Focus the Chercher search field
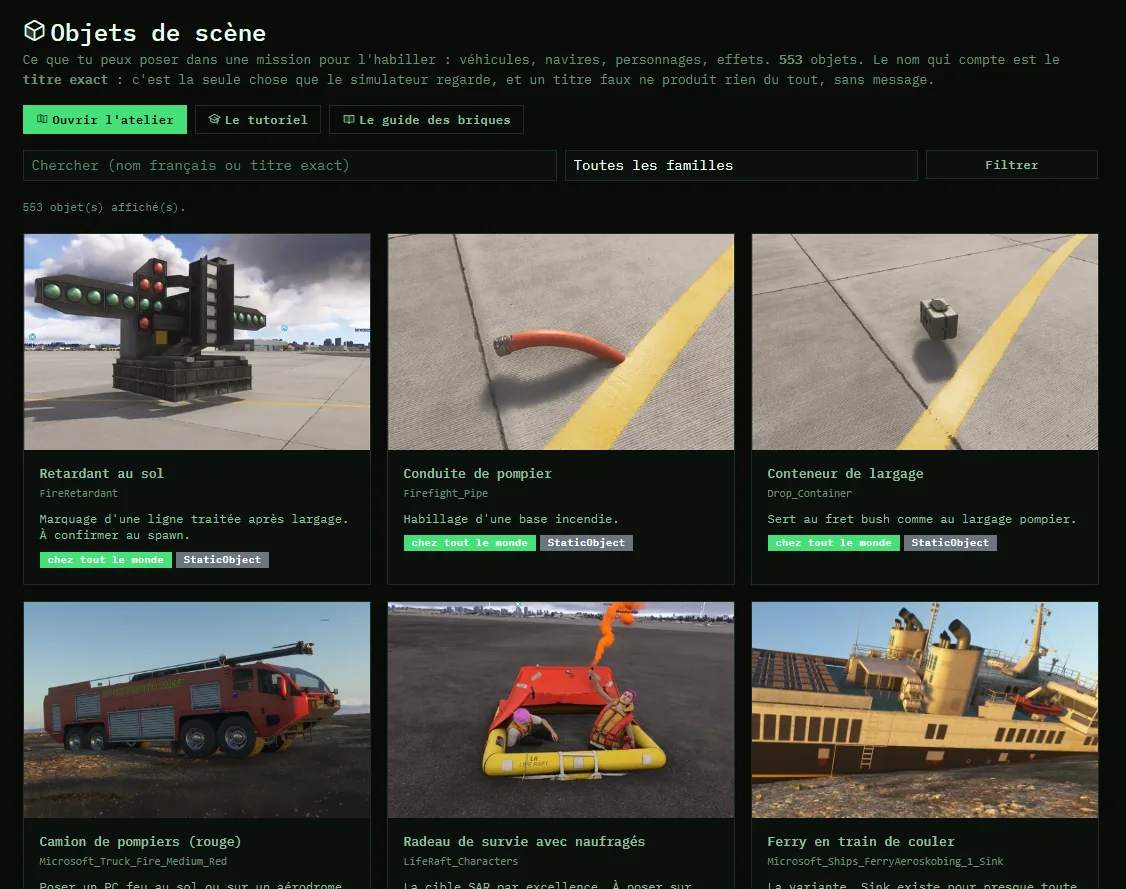This screenshot has height=889, width=1126. point(290,165)
